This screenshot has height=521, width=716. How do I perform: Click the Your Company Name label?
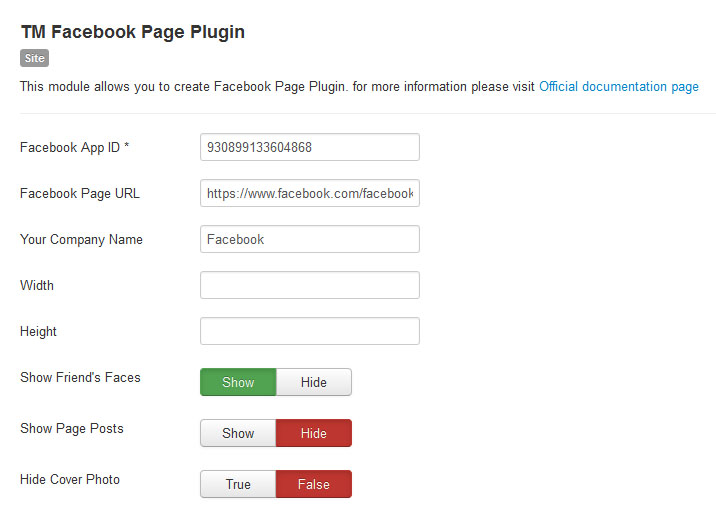(81, 239)
